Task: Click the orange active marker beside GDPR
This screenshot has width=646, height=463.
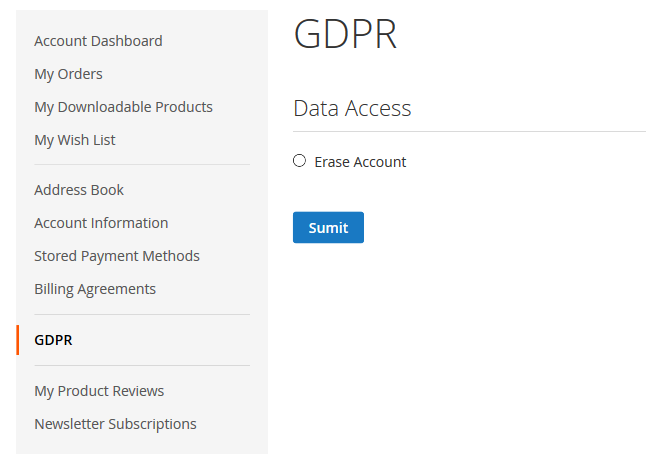Action: coord(18,340)
